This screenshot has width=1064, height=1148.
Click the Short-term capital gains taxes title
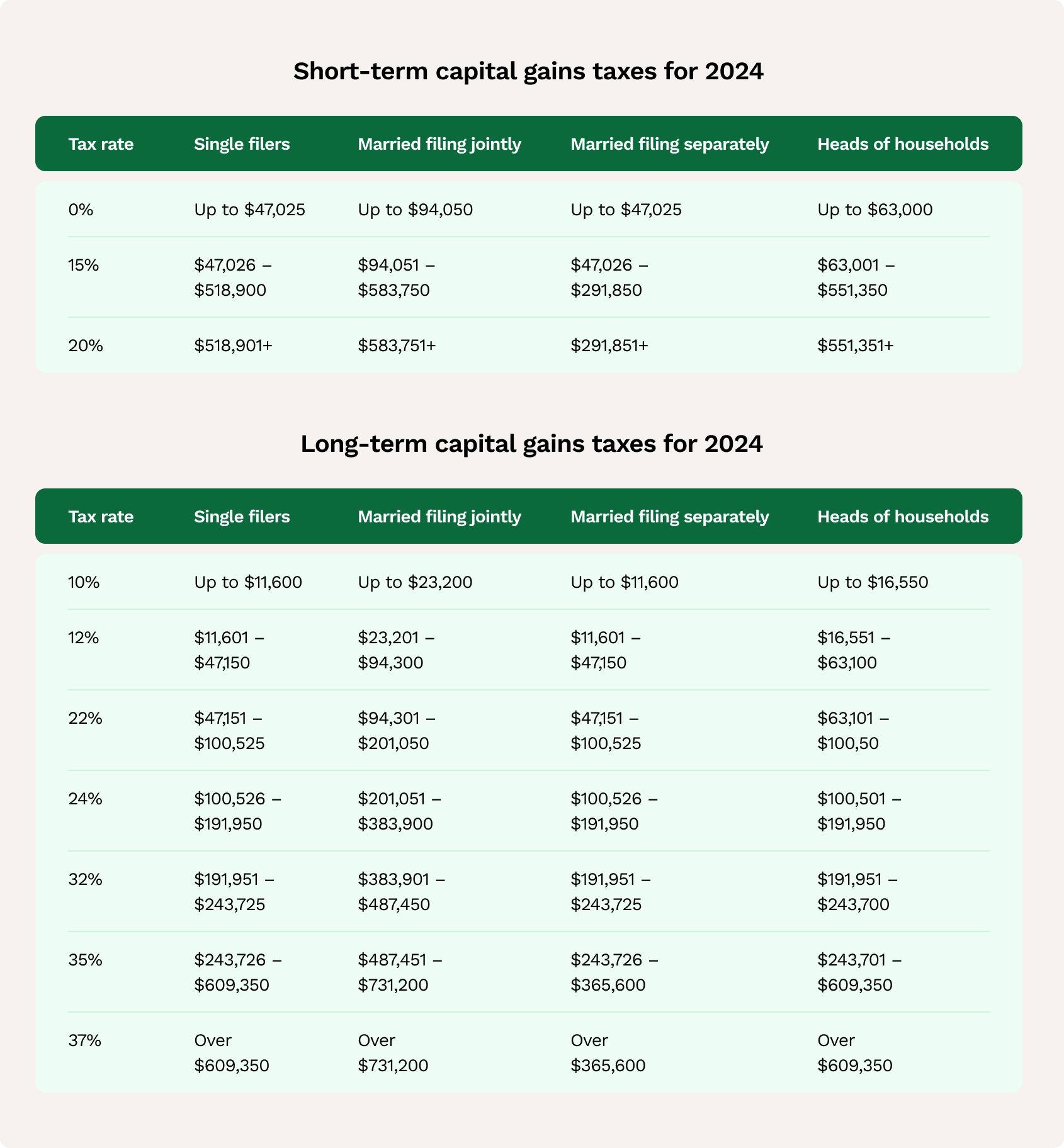click(528, 71)
